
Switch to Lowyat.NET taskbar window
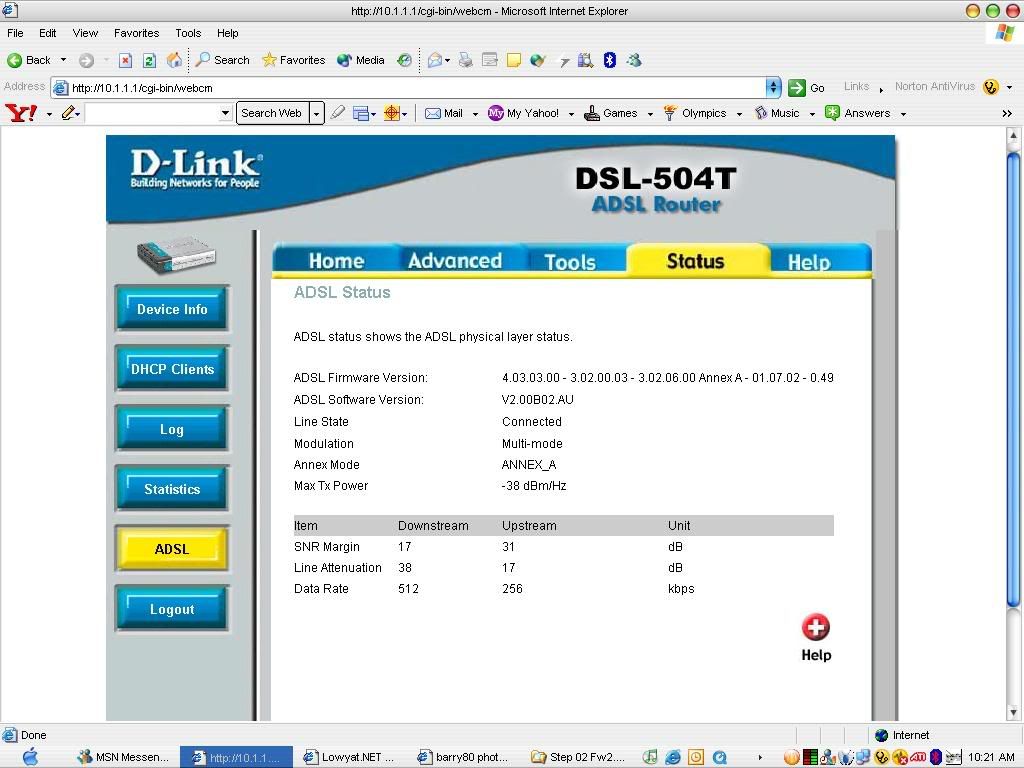(350, 757)
